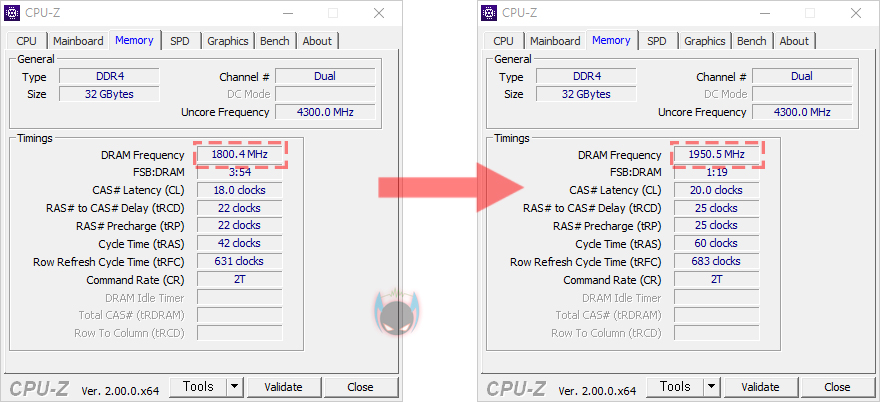The width and height of the screenshot is (880, 402).
Task: Select the Memory tab in right window
Action: pos(611,40)
